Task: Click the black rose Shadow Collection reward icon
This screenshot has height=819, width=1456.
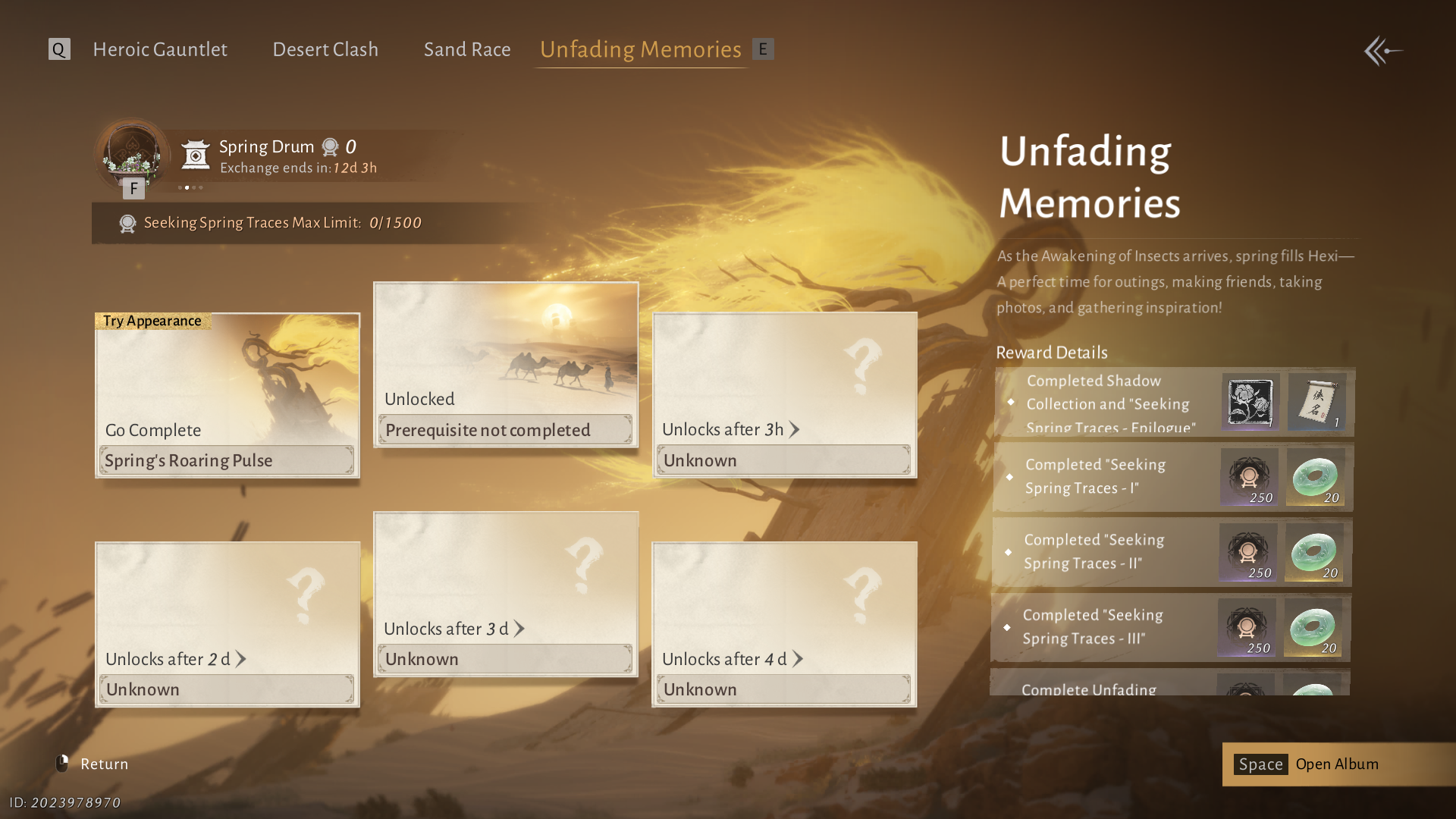Action: point(1250,402)
